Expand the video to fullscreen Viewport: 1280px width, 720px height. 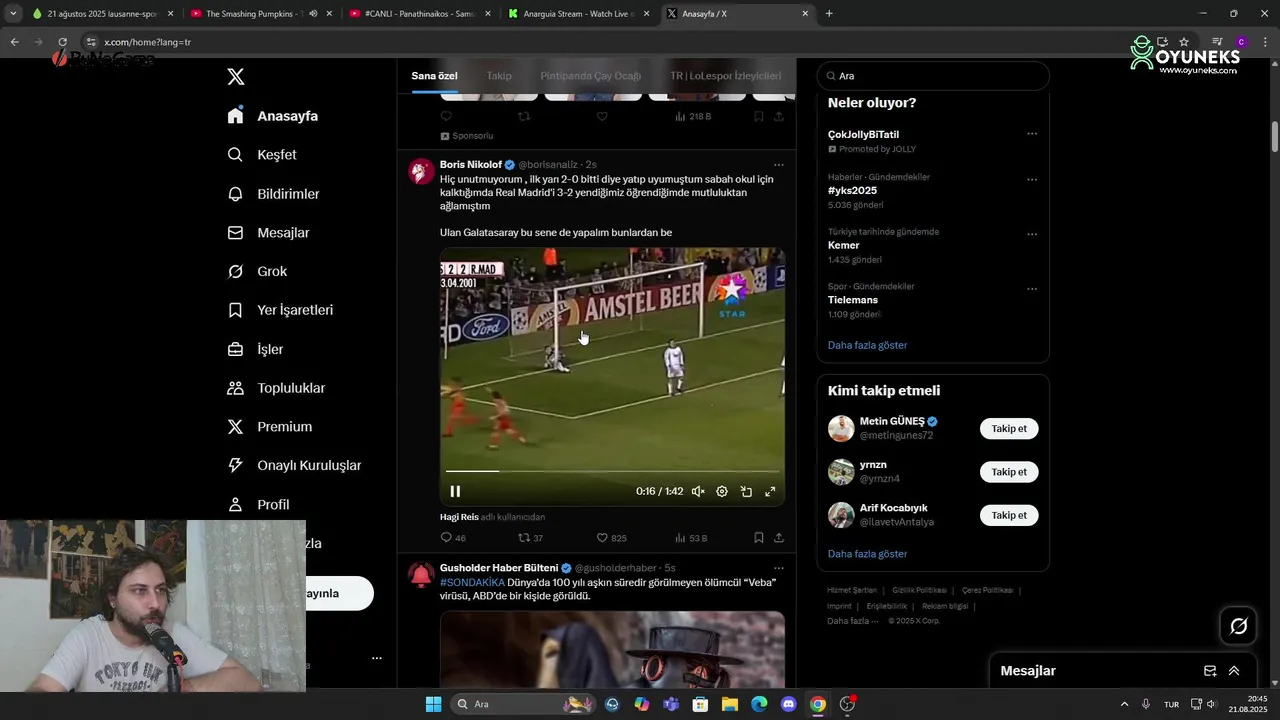click(x=770, y=491)
